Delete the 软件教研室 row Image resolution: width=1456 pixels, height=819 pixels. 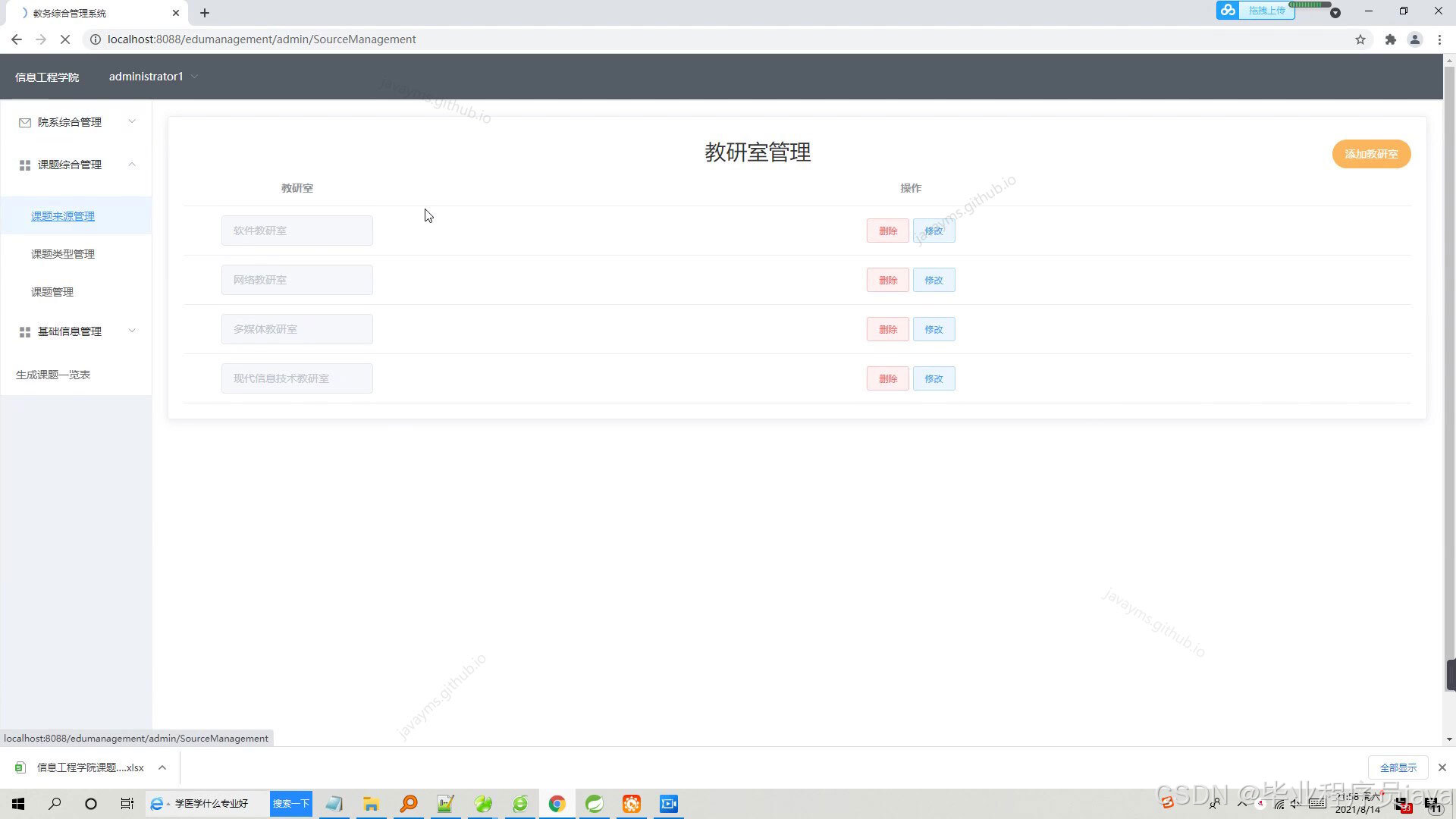tap(888, 231)
